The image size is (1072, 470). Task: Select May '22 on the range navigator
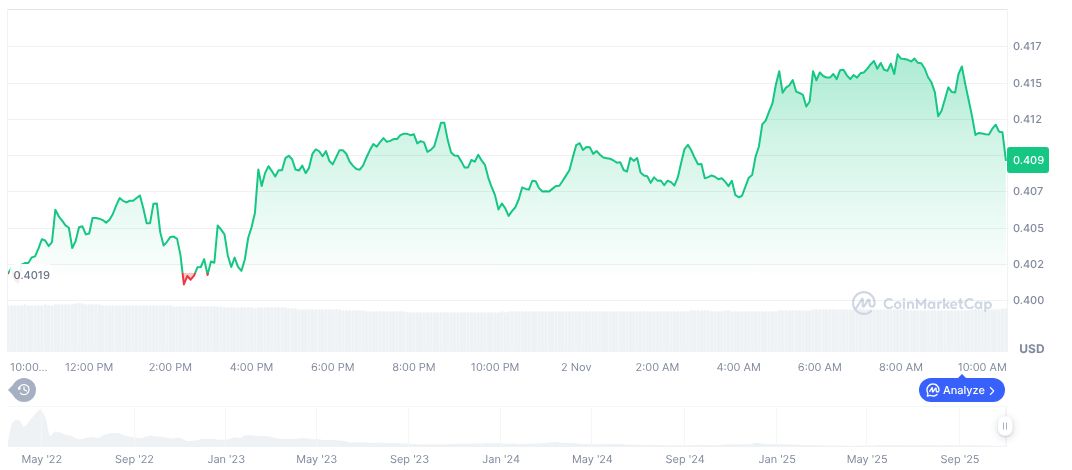pos(41,459)
